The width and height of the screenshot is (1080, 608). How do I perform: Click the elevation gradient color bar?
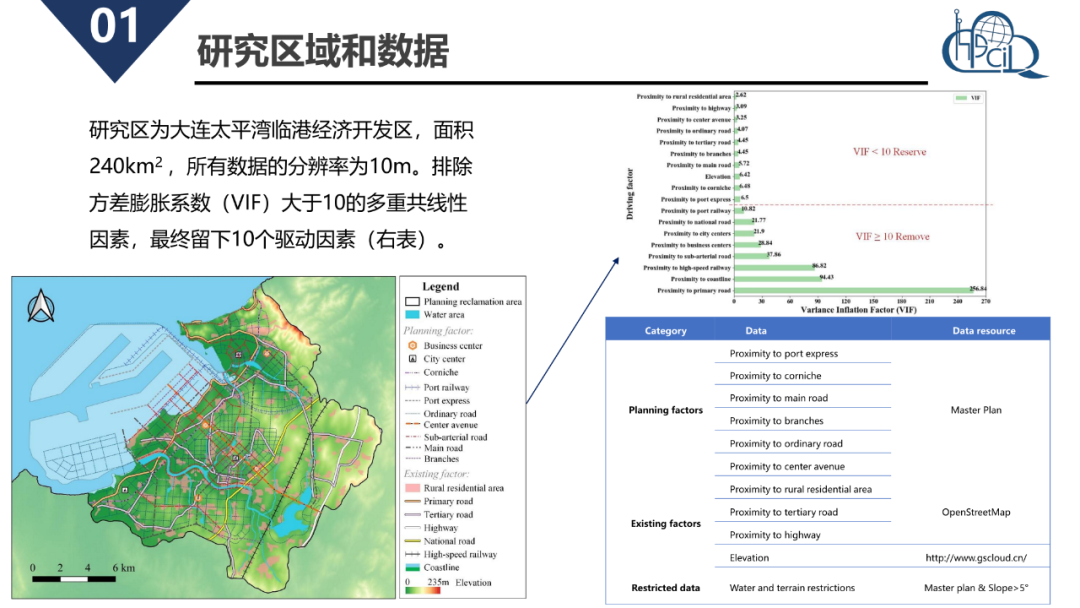pos(423,591)
